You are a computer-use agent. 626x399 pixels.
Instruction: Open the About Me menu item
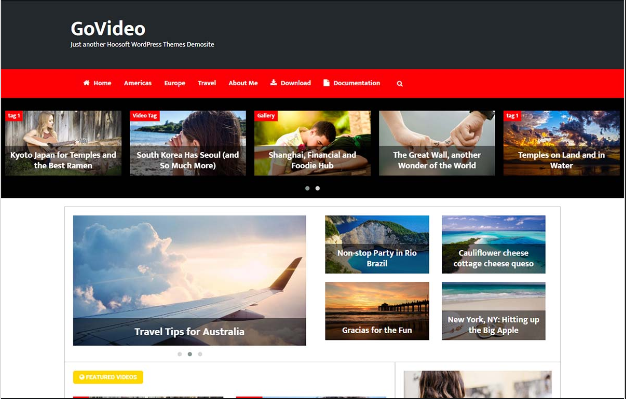pyautogui.click(x=243, y=83)
